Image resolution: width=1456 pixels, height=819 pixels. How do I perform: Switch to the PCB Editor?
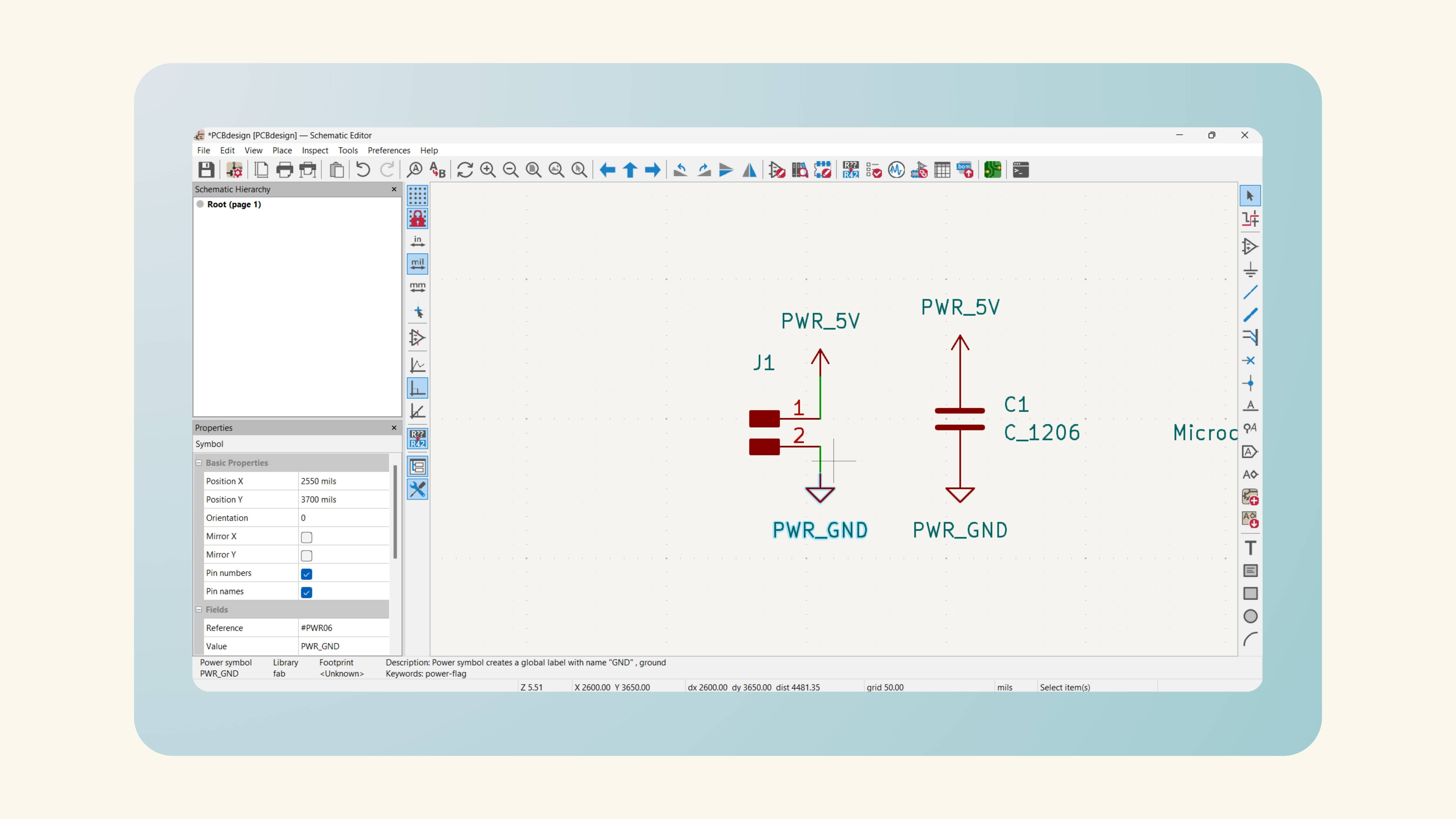tap(993, 170)
